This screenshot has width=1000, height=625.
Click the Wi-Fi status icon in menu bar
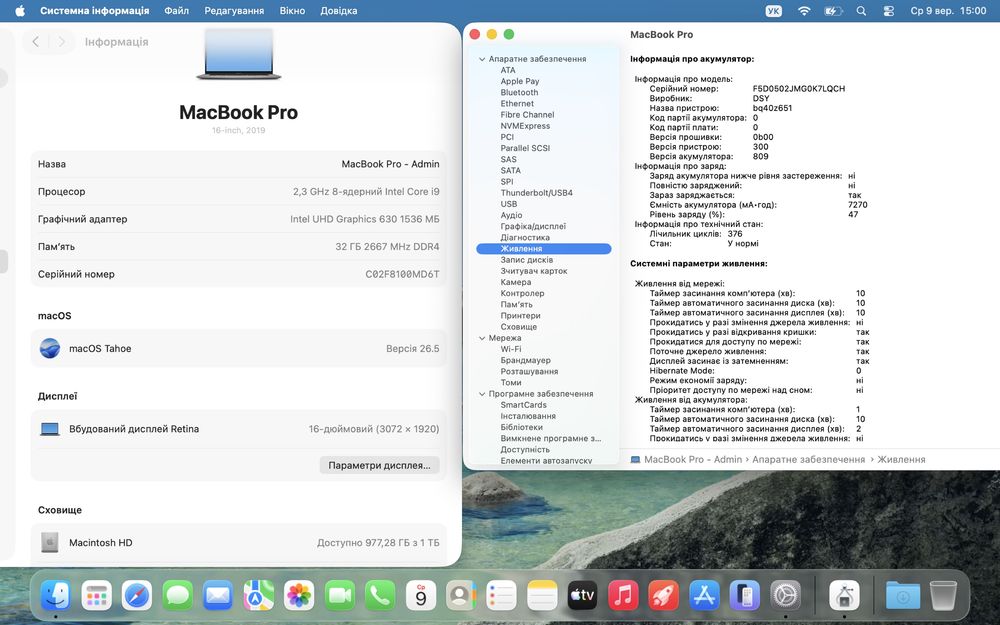click(x=804, y=11)
